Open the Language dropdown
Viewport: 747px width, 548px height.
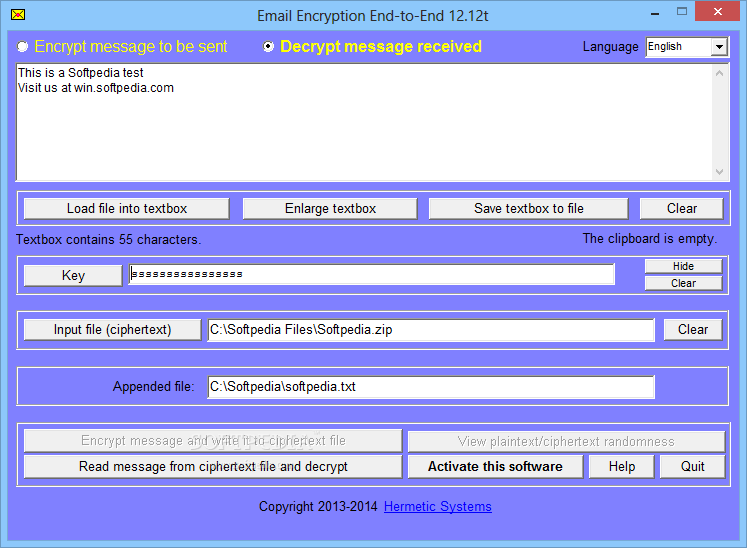coord(719,47)
